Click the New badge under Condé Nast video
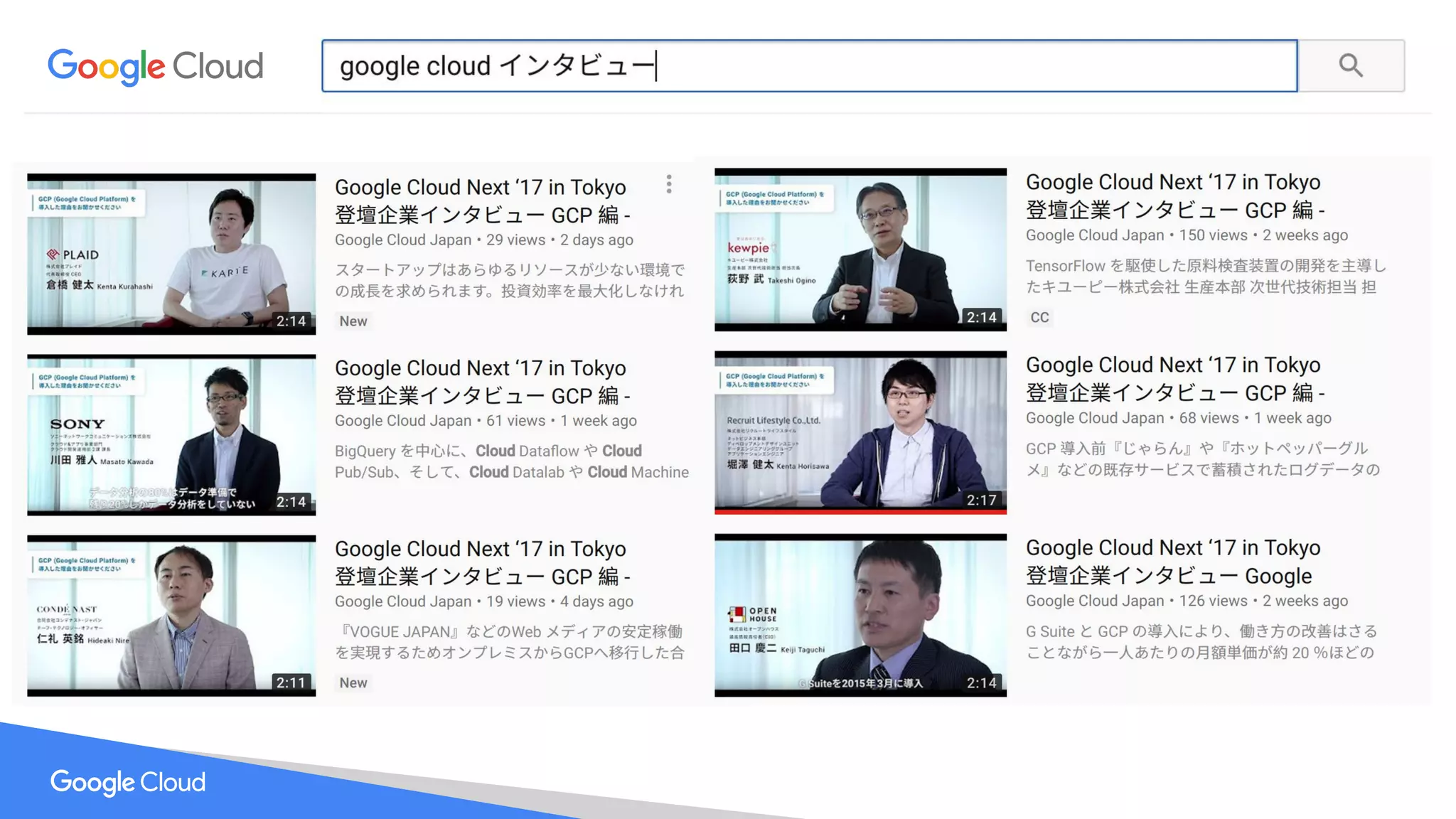The width and height of the screenshot is (1456, 819). (353, 683)
